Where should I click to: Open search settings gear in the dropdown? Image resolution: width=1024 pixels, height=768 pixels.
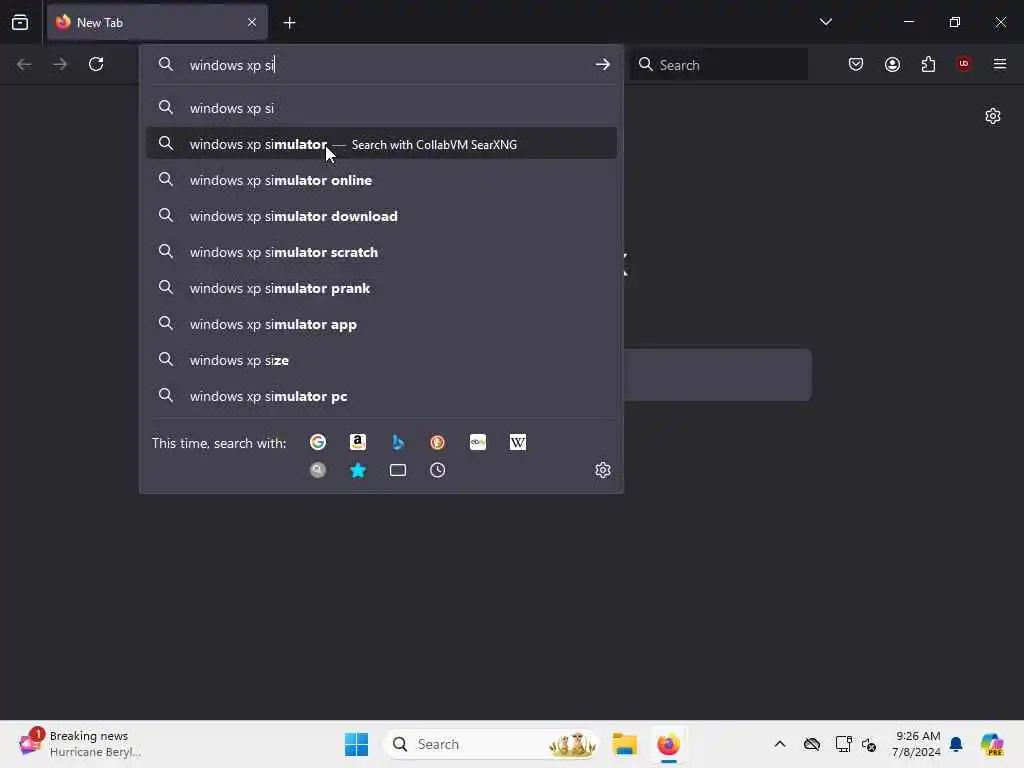[x=603, y=470]
